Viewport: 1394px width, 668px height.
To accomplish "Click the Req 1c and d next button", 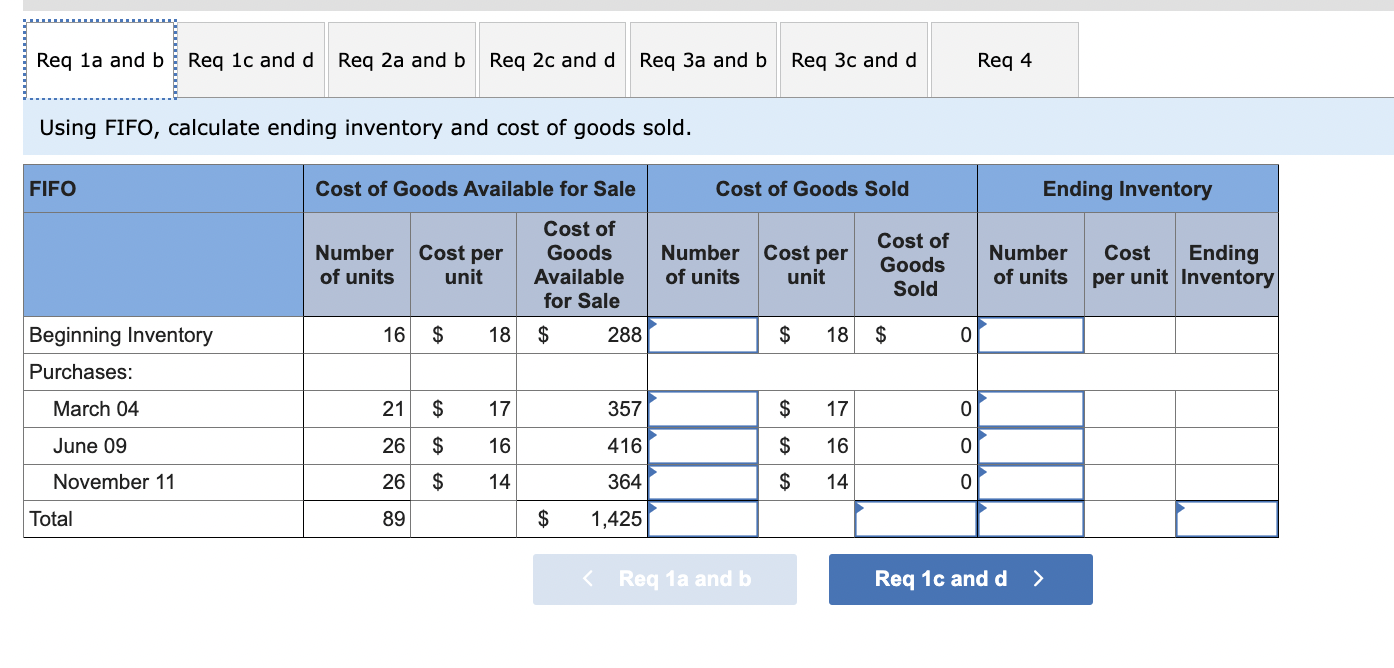I will tap(960, 579).
